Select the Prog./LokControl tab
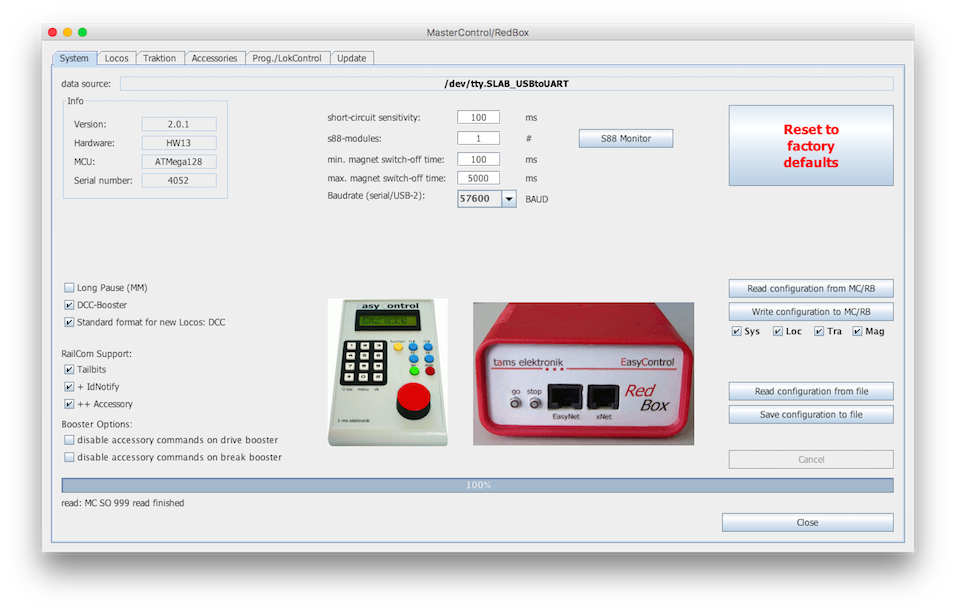 click(x=287, y=58)
